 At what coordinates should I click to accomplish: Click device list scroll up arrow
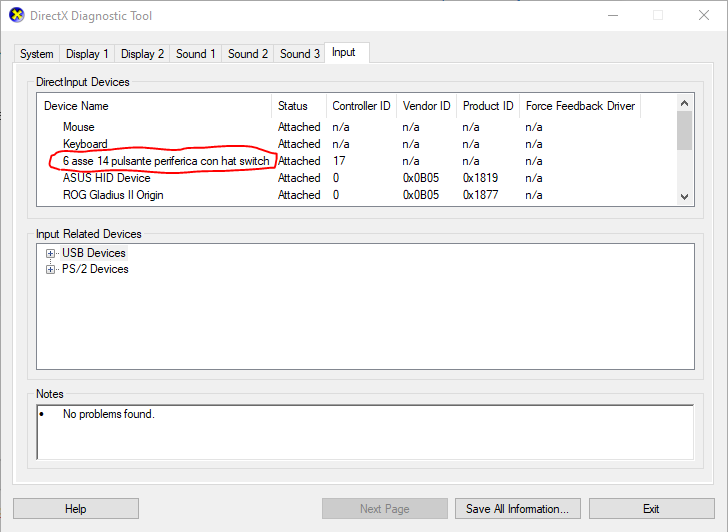pyautogui.click(x=684, y=103)
